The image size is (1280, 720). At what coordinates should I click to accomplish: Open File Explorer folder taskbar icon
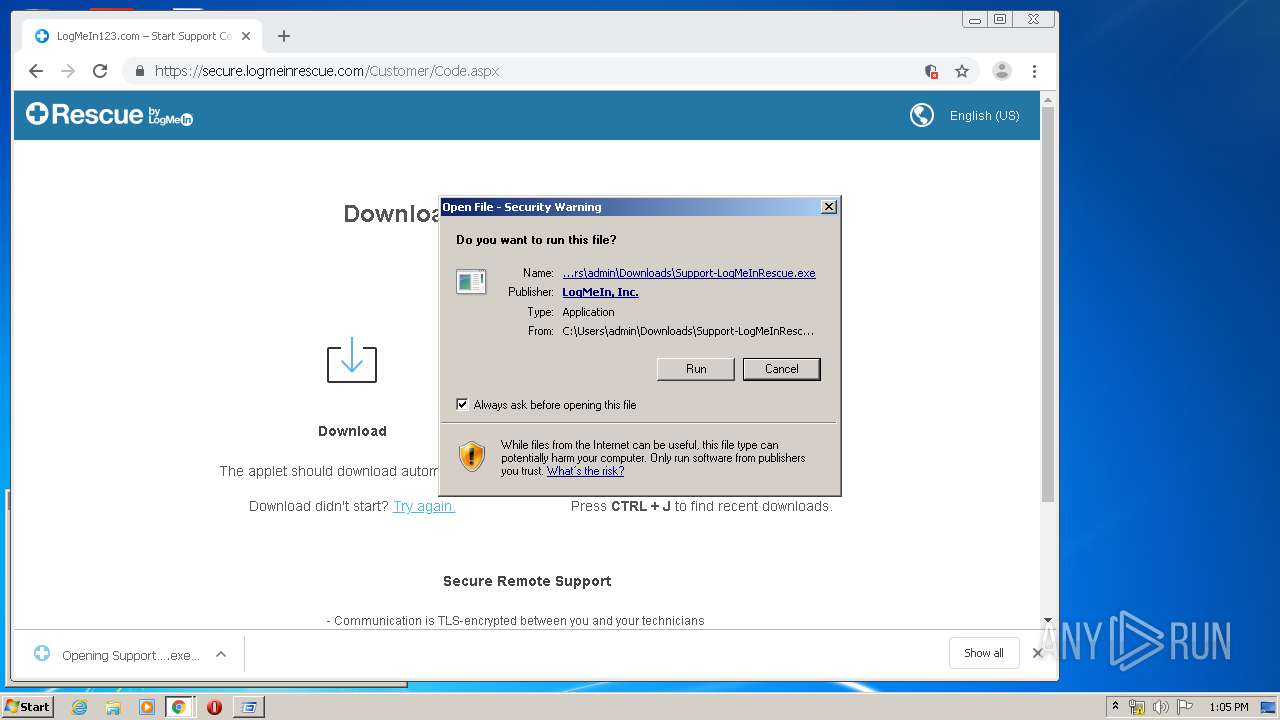click(x=113, y=707)
